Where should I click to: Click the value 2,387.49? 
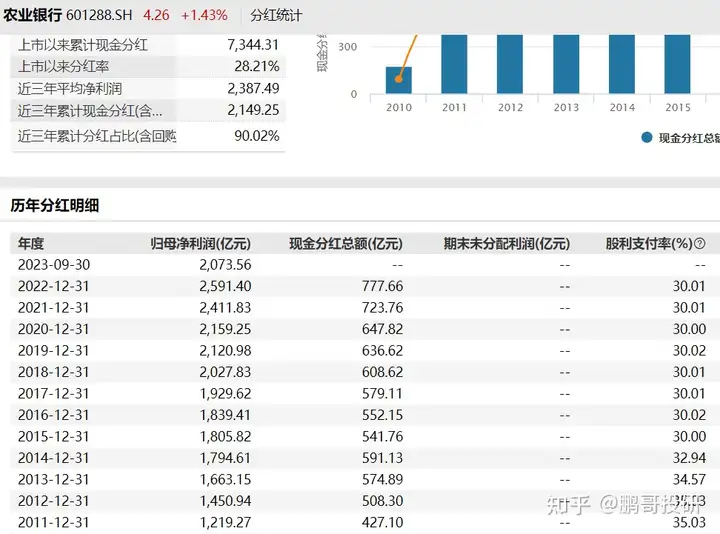point(253,89)
